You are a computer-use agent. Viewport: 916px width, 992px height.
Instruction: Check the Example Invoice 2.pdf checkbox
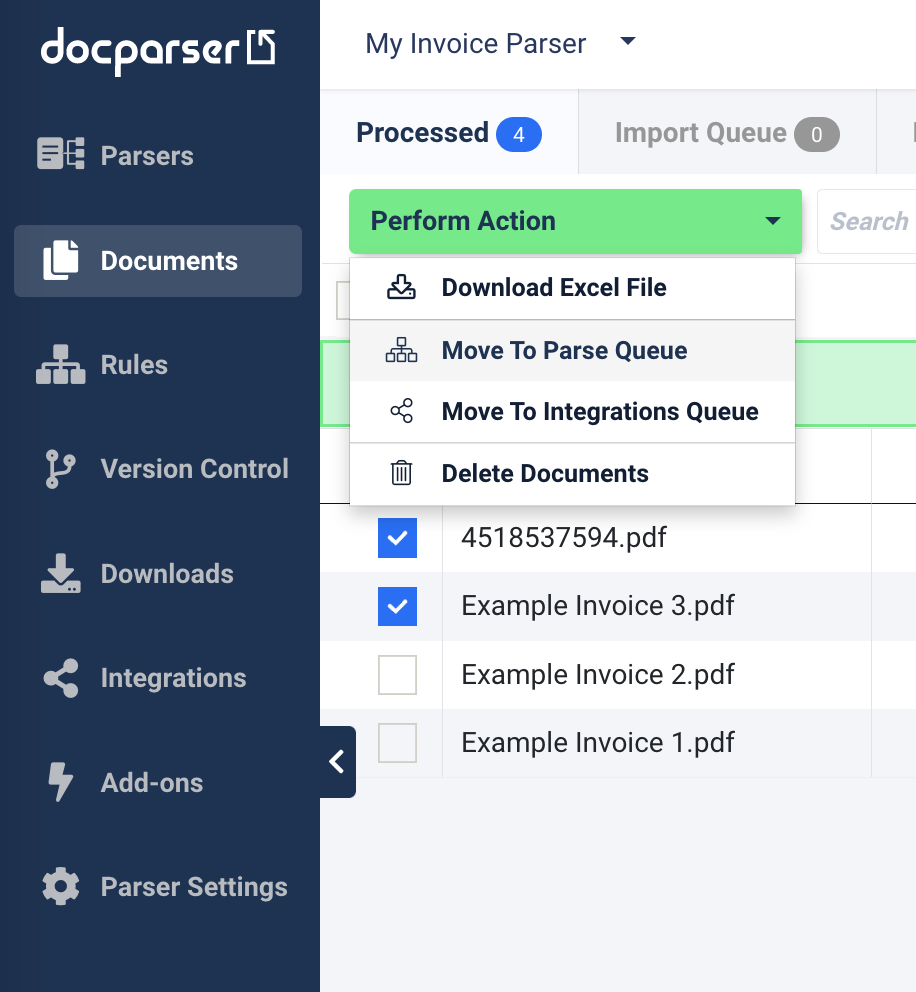point(397,675)
